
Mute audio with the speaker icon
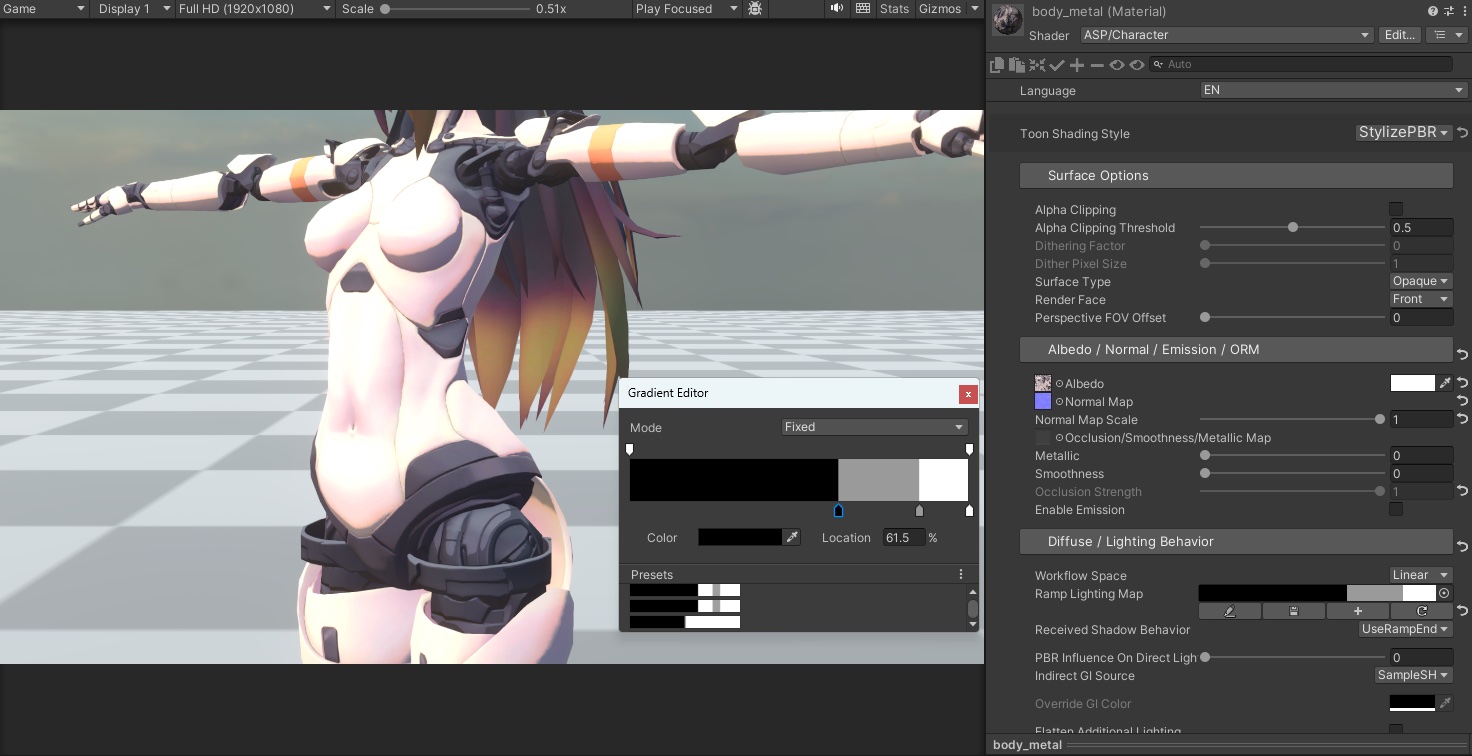[x=836, y=9]
